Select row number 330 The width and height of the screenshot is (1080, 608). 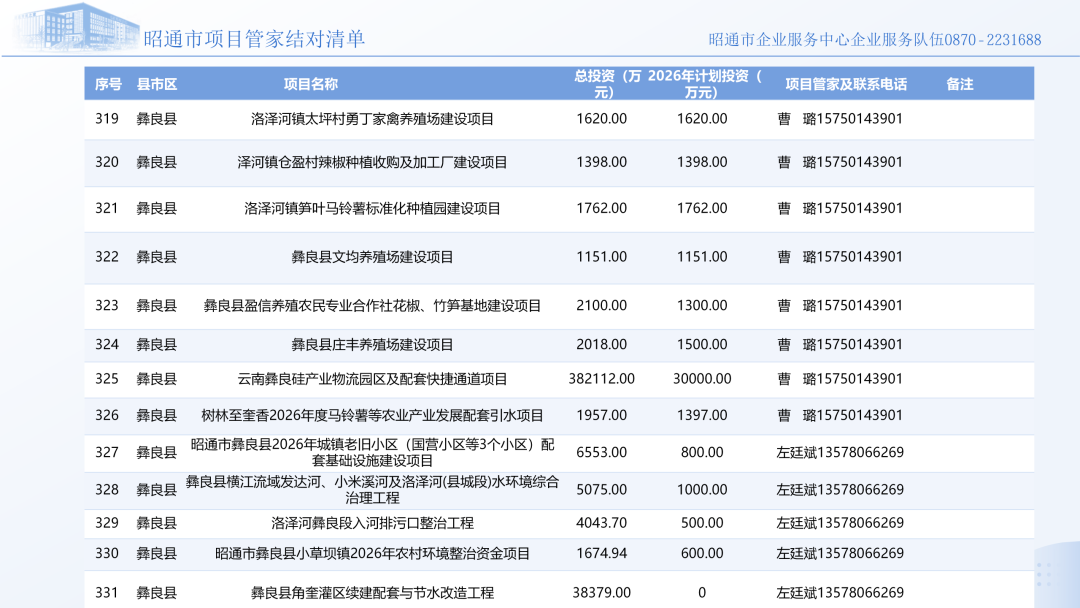click(107, 553)
